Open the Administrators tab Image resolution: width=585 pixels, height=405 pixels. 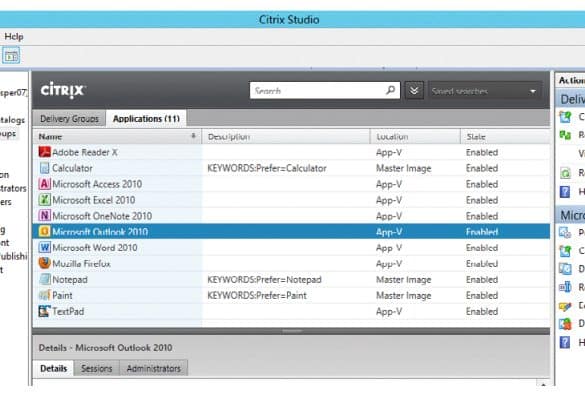(x=153, y=368)
